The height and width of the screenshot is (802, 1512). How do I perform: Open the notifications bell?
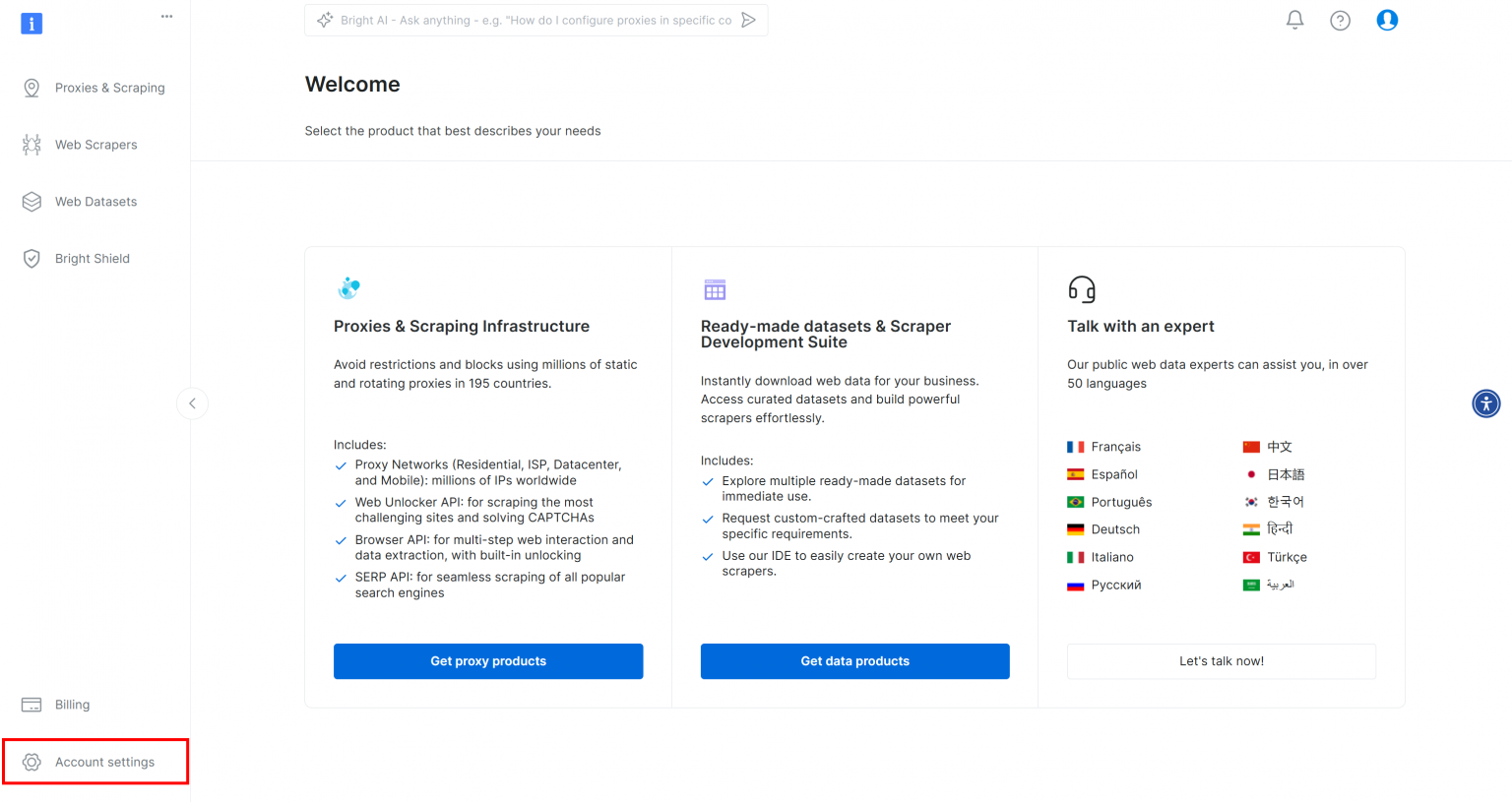(1294, 20)
